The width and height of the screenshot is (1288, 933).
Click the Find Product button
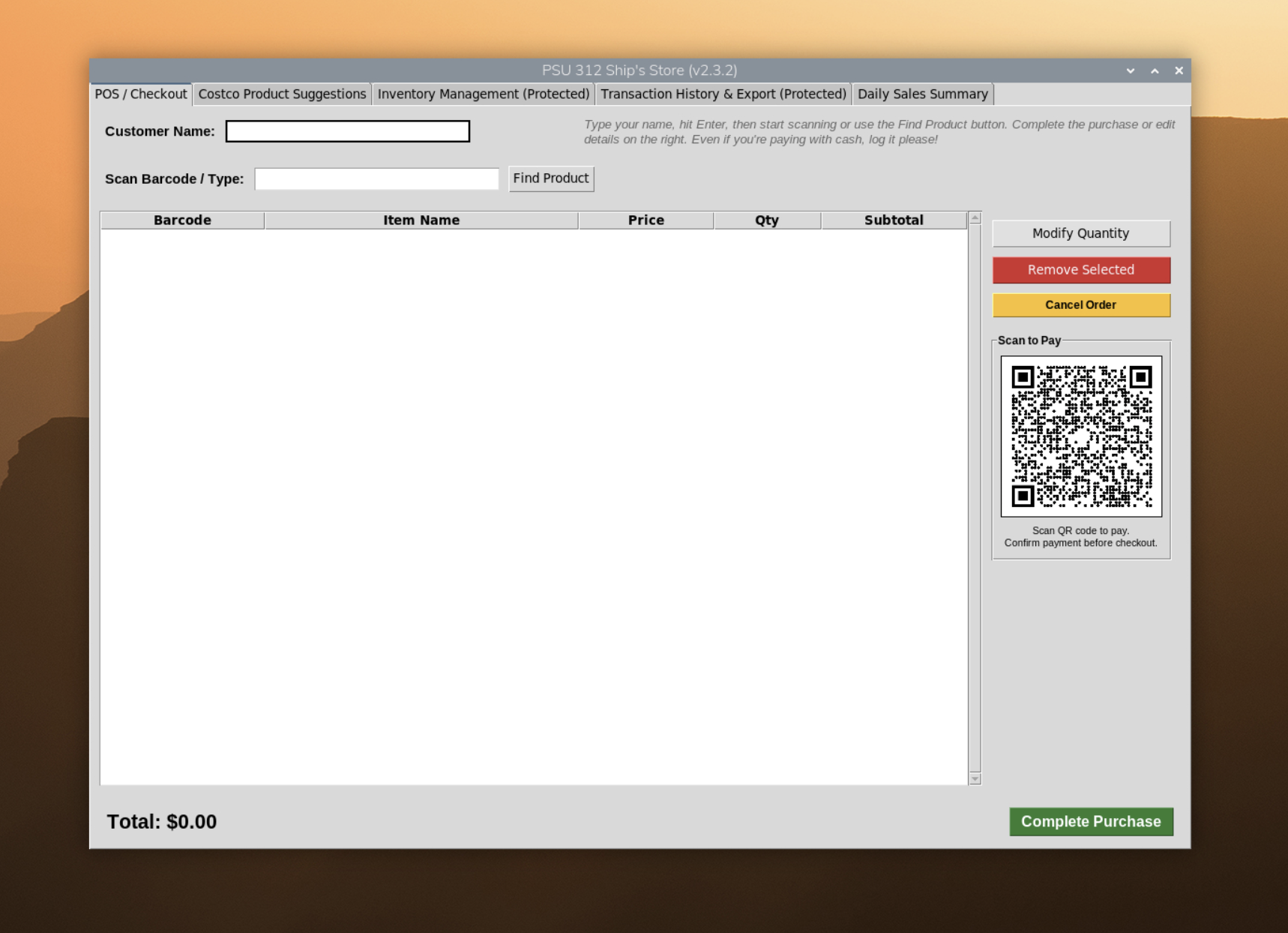551,178
